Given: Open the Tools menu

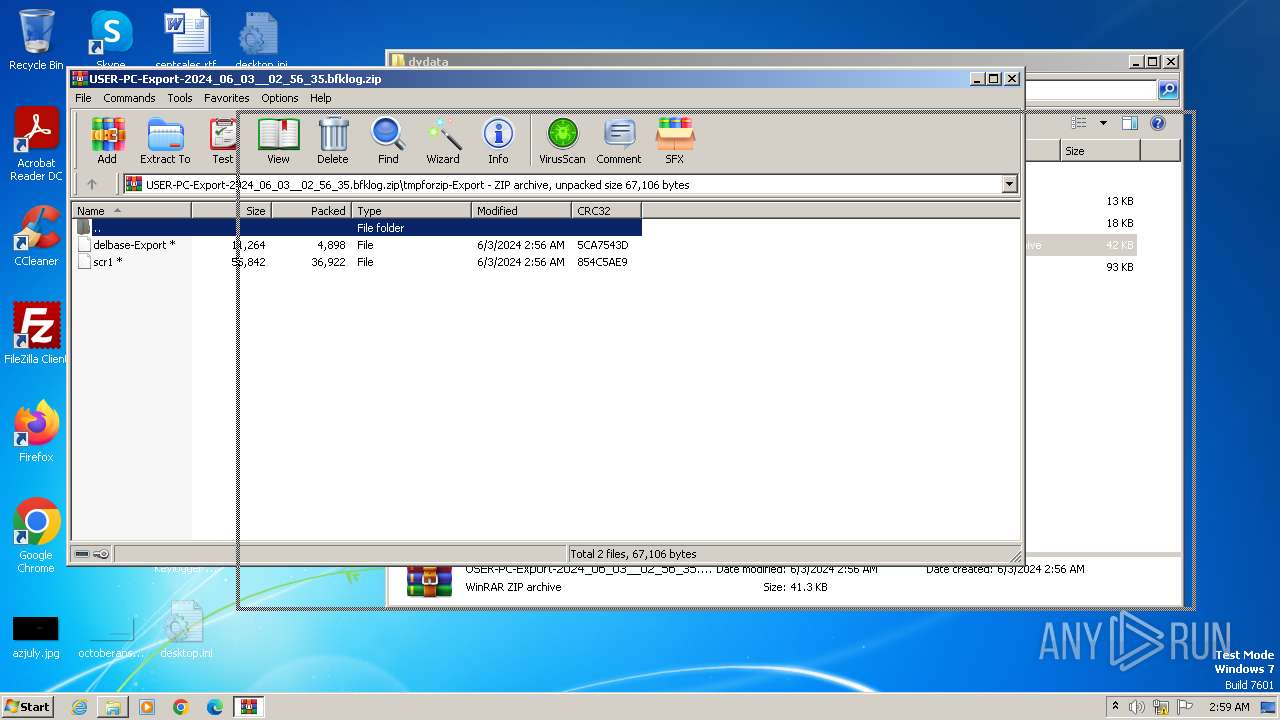Looking at the screenshot, I should (x=180, y=98).
